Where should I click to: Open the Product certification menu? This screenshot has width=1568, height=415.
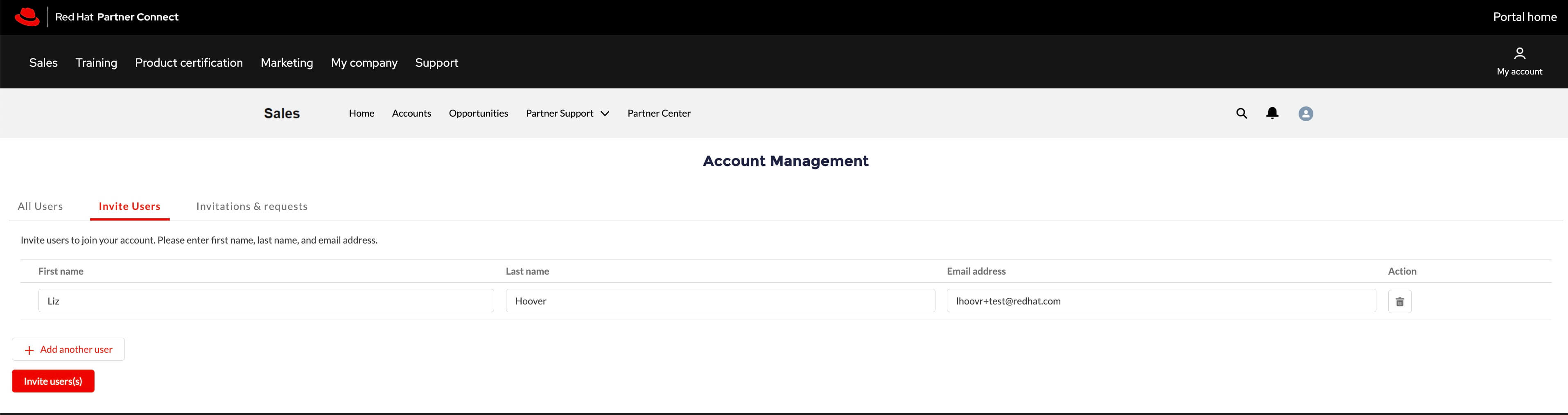[189, 63]
